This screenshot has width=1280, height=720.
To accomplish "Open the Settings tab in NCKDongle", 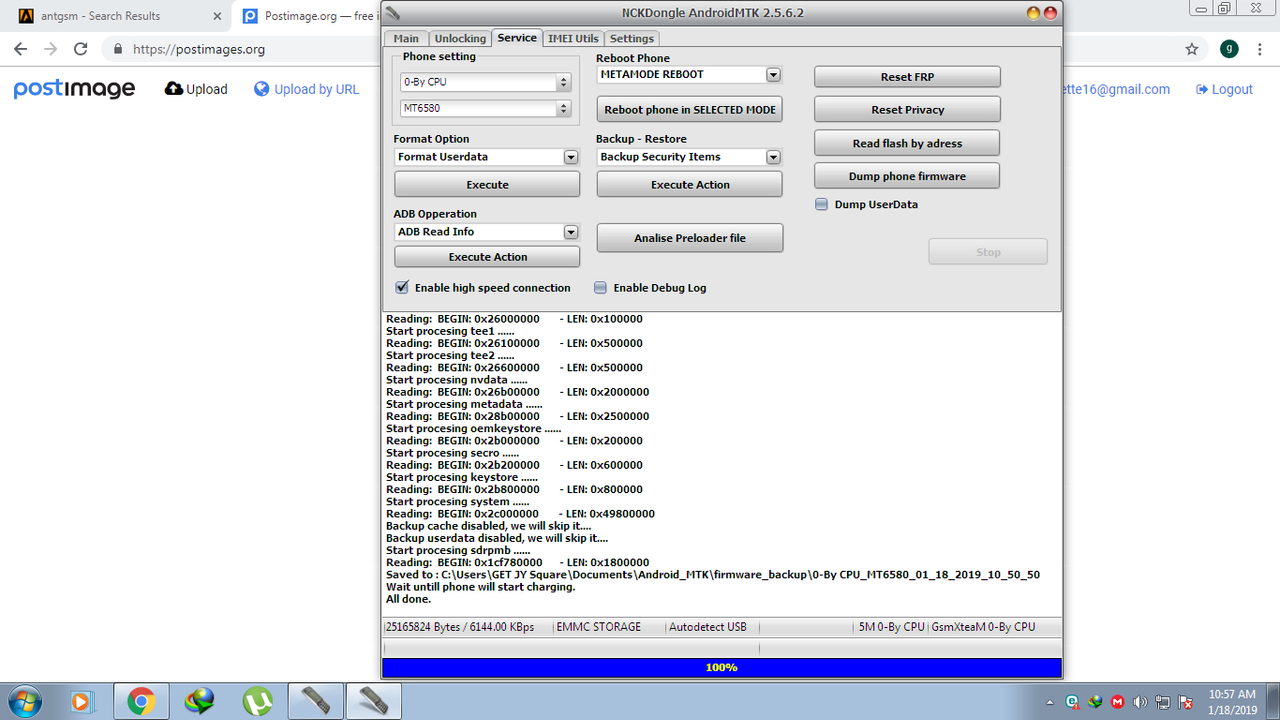I will [632, 38].
